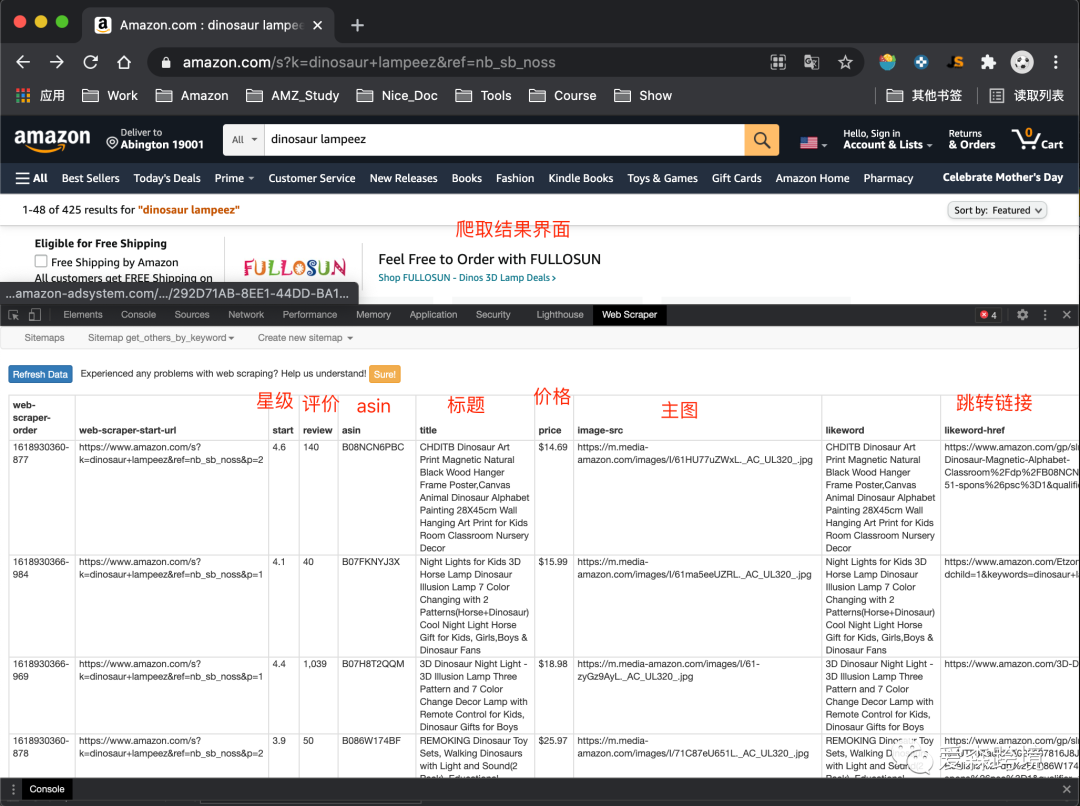Screen dimensions: 1080x806
Task: Open DevTools settings gear
Action: point(1022,315)
